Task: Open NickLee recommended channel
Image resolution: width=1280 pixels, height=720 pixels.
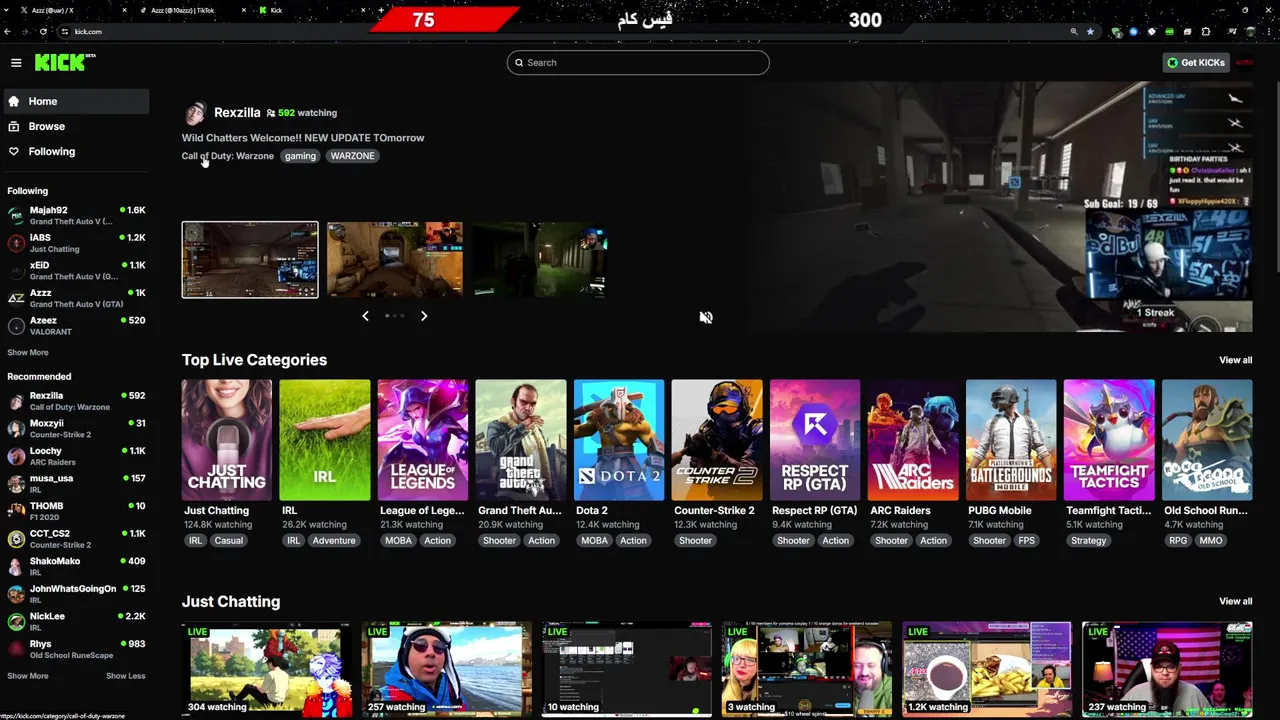Action: 75,621
